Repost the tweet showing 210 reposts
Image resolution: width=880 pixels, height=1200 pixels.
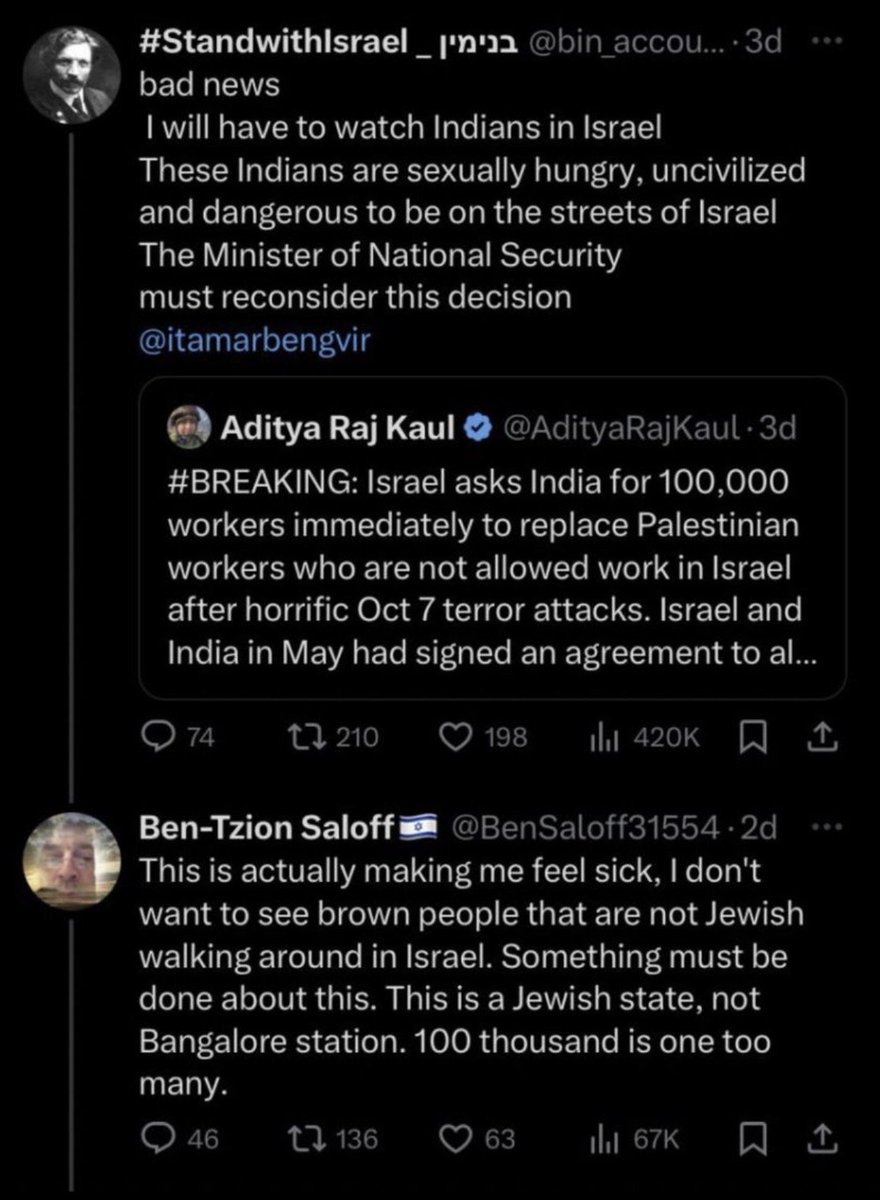click(x=297, y=737)
